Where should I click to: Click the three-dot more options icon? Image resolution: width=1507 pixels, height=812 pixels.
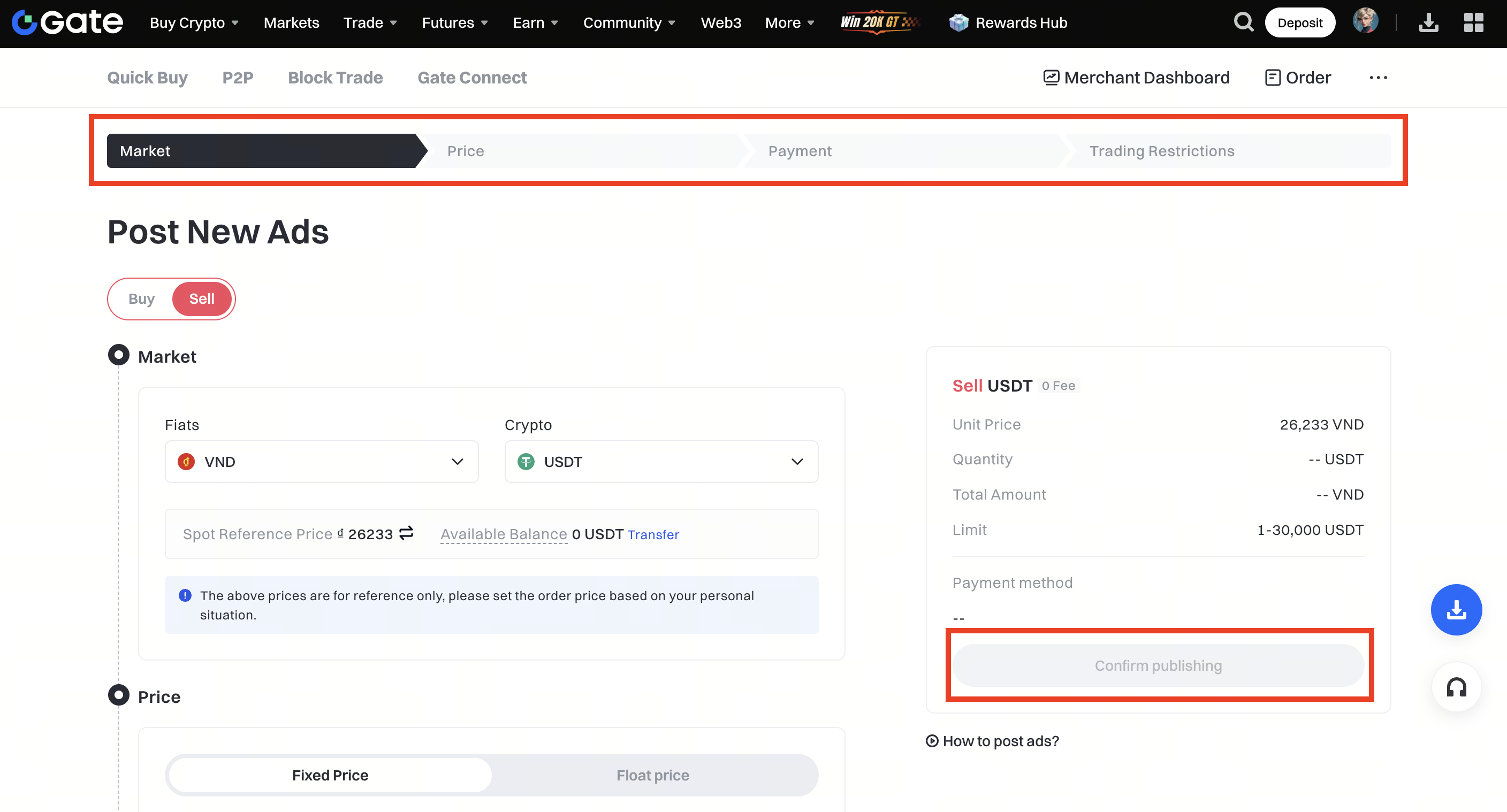(1377, 78)
